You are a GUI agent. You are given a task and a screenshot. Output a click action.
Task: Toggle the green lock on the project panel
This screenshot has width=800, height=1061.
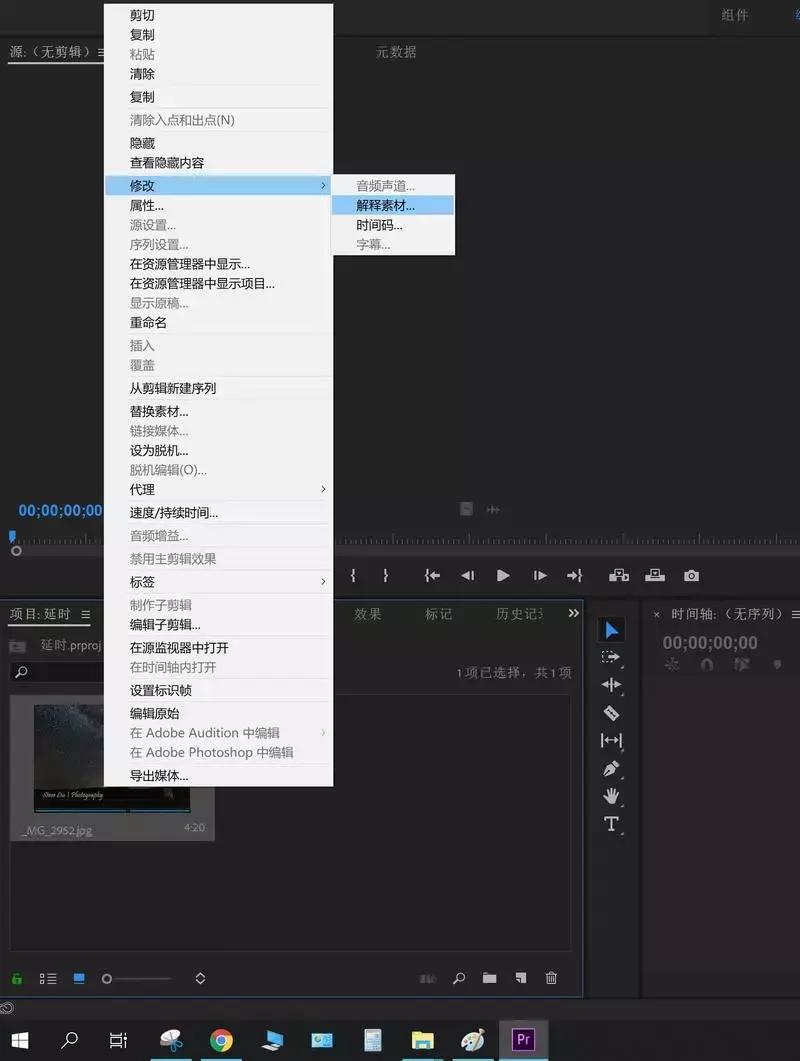point(16,978)
